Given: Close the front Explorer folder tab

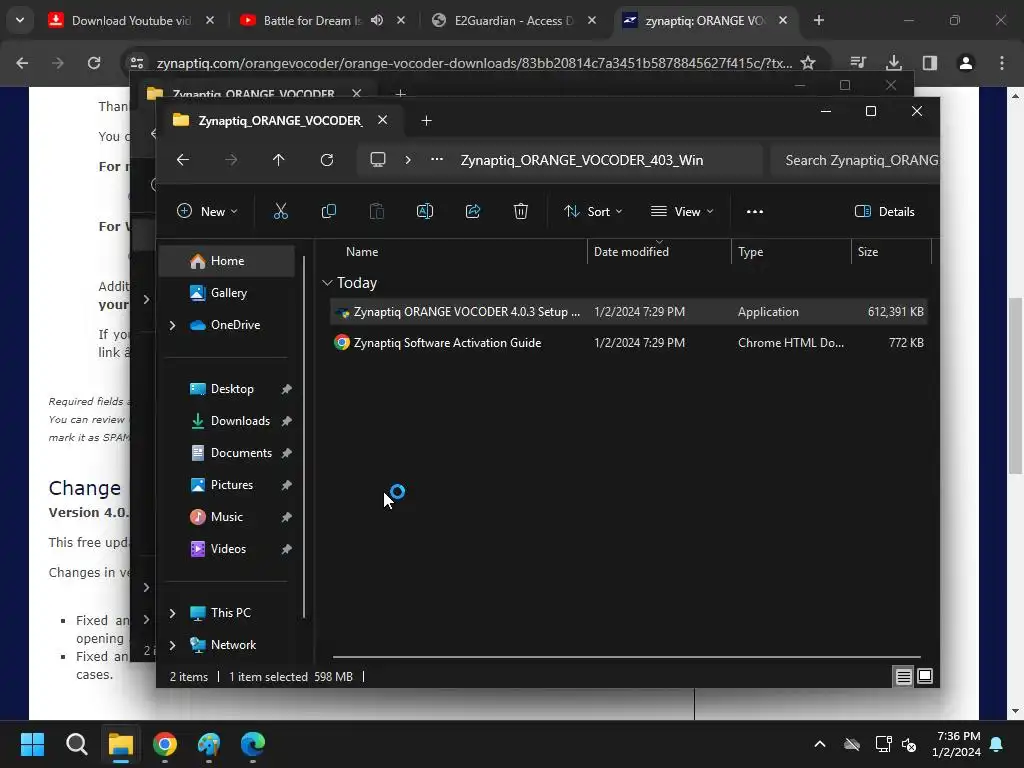Looking at the screenshot, I should 383,120.
